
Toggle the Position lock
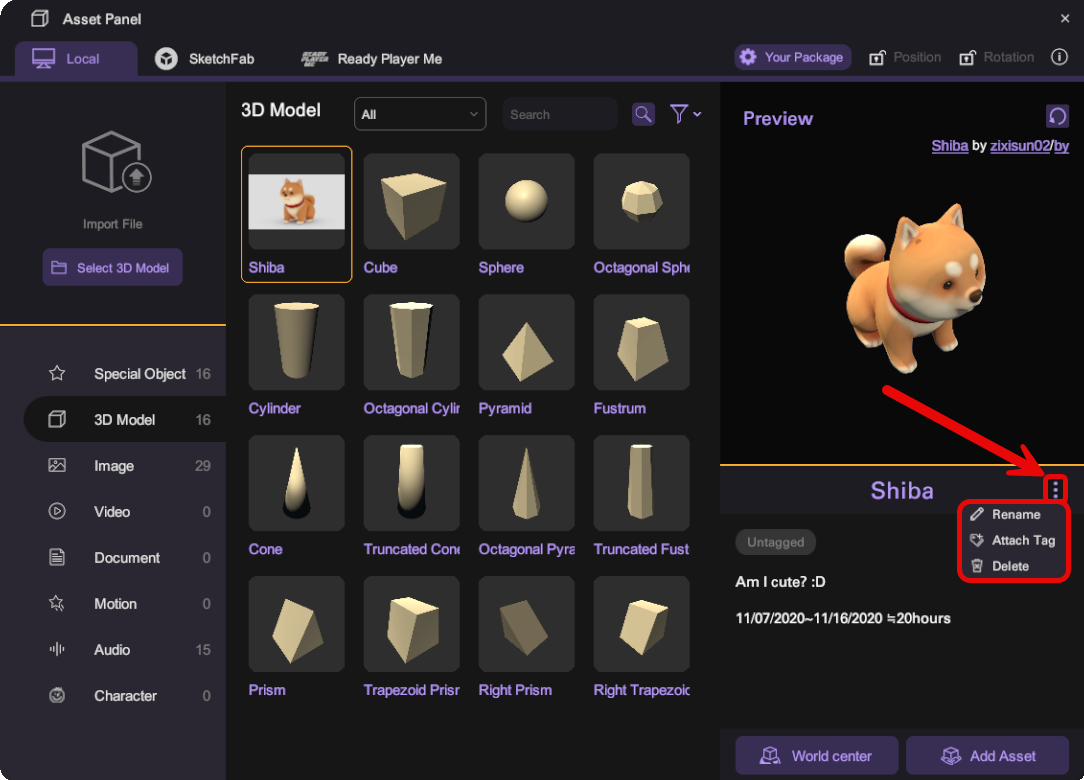coord(905,57)
